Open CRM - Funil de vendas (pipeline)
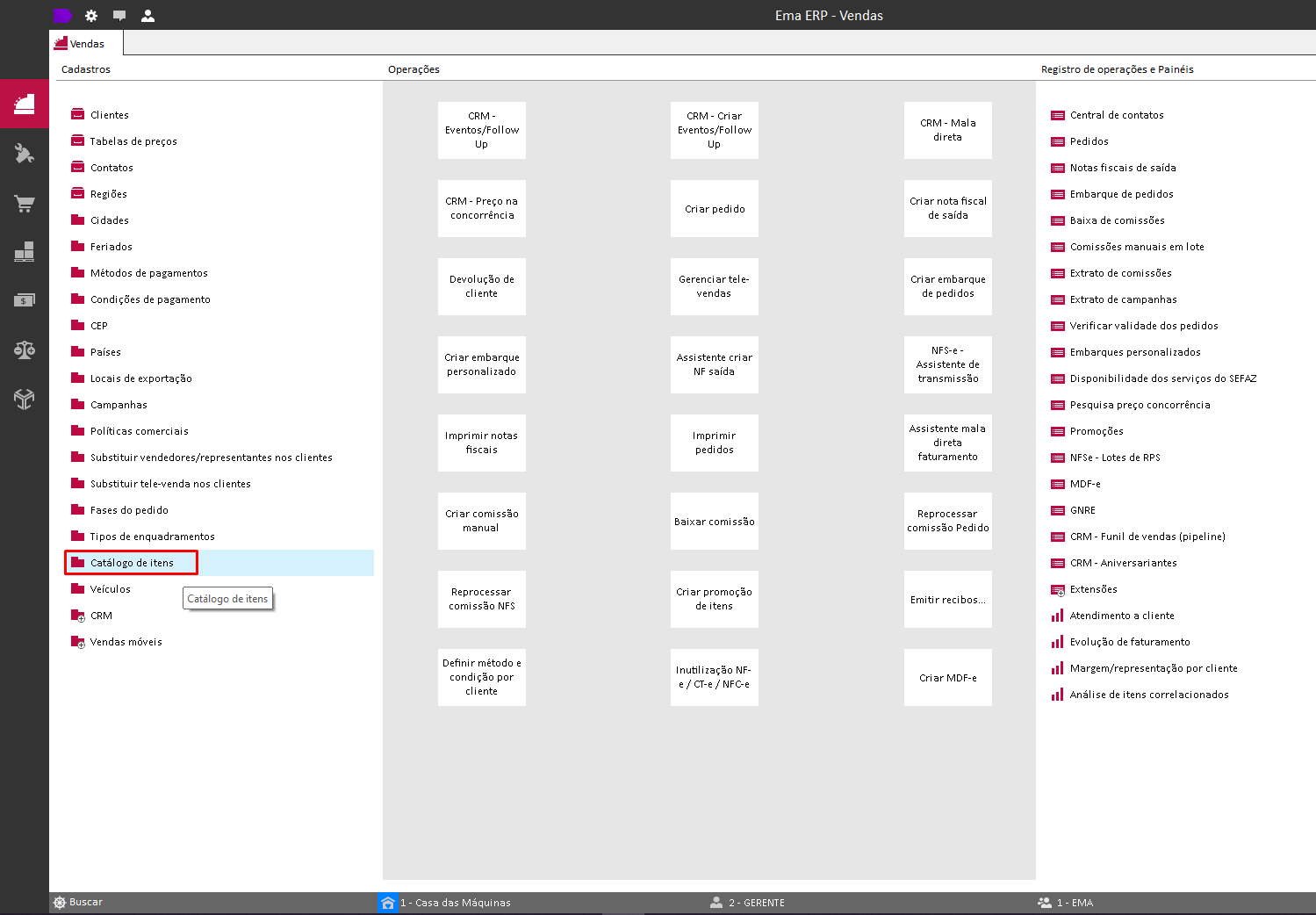The height and width of the screenshot is (915, 1316). point(1147,537)
